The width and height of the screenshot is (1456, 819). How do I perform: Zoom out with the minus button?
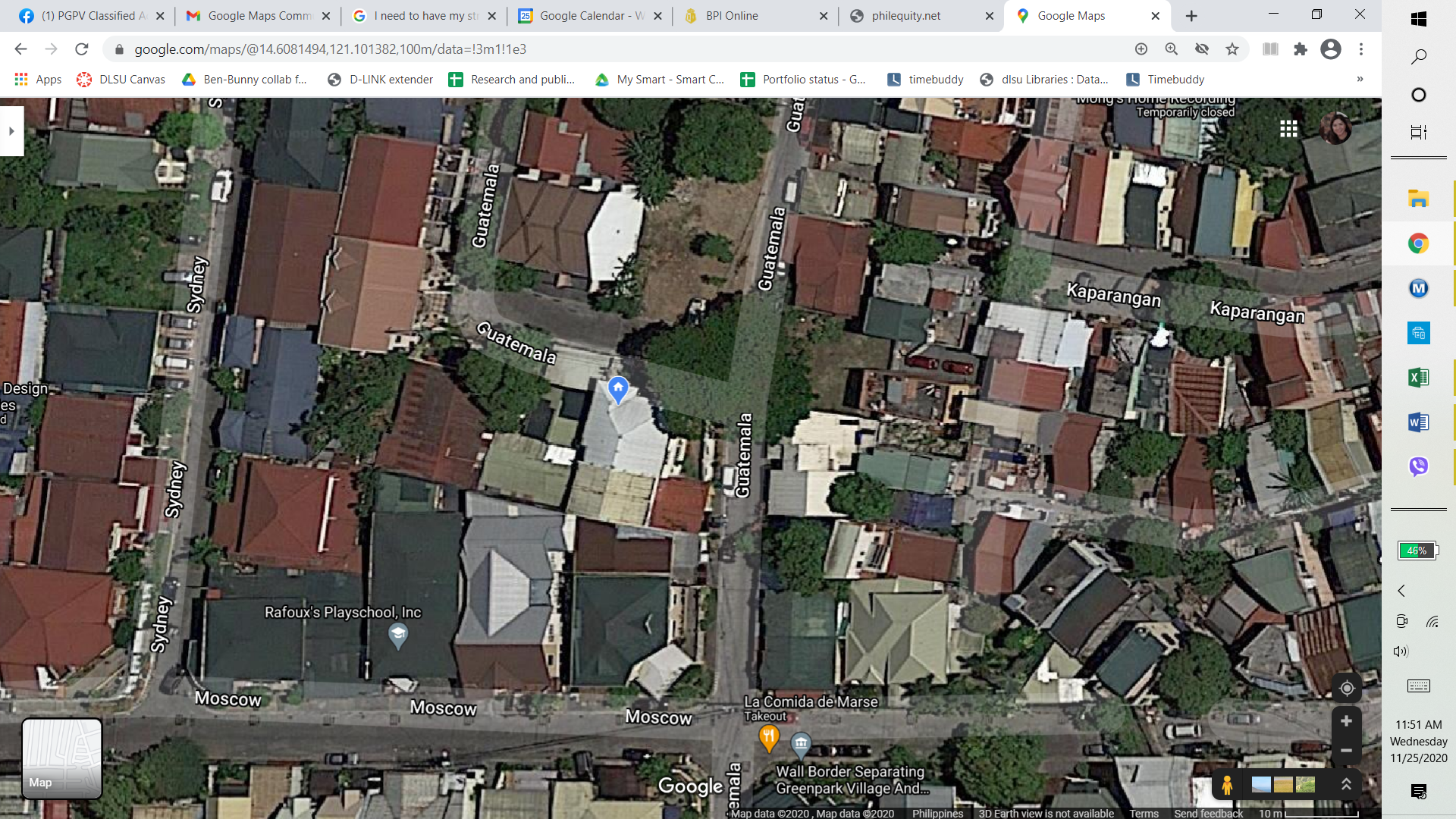point(1346,751)
